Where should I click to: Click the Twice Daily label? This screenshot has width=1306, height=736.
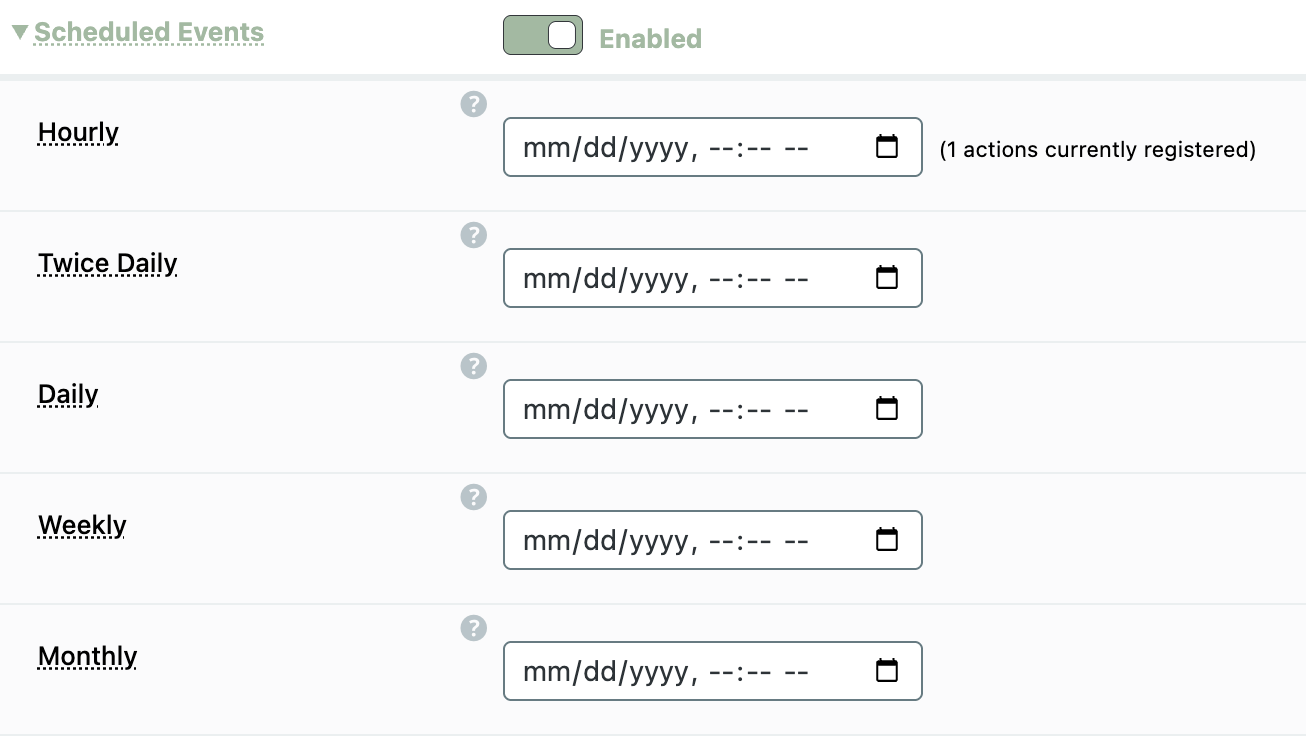point(107,263)
